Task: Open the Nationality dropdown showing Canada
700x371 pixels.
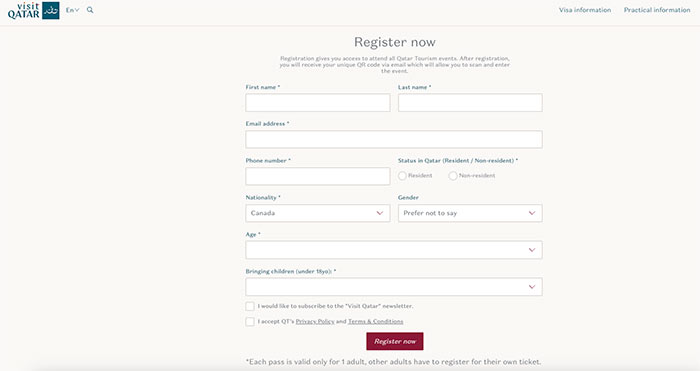Action: [x=317, y=213]
